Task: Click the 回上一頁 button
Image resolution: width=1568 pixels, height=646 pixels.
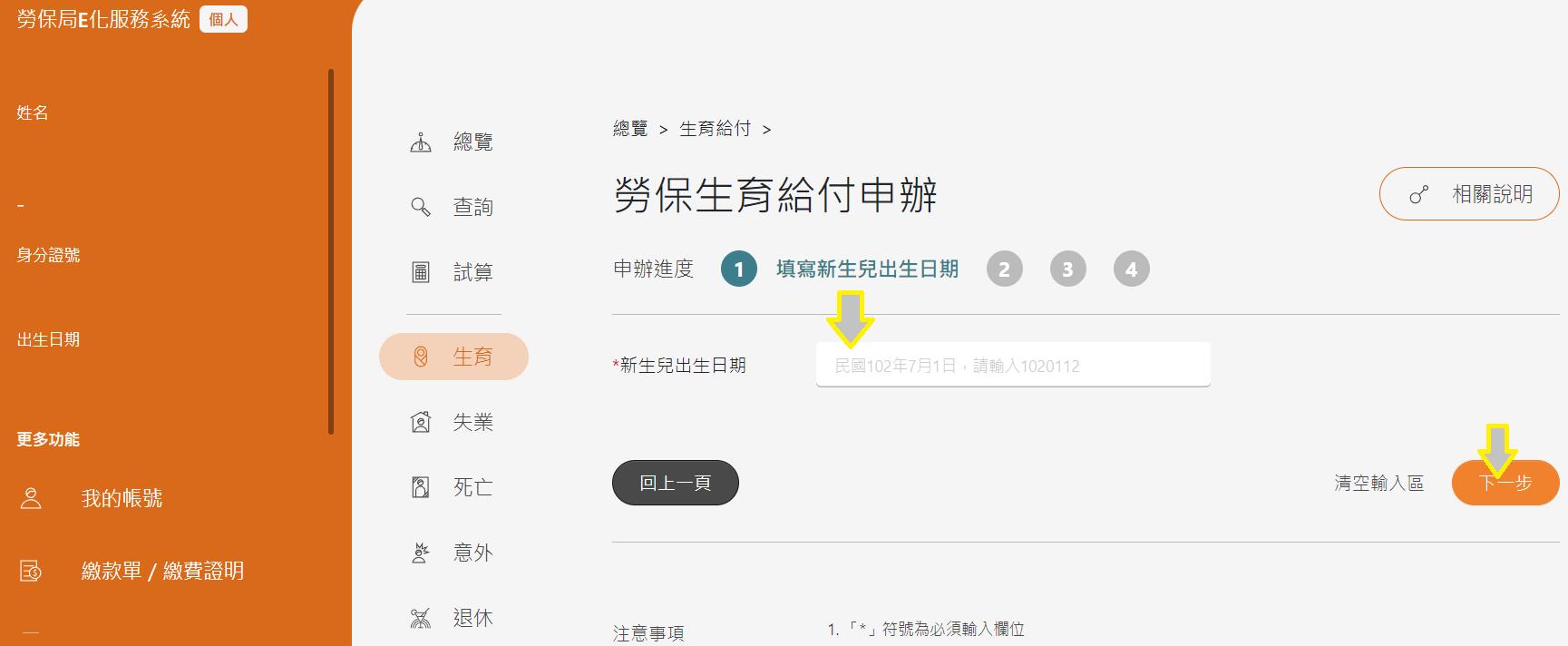Action: click(676, 483)
